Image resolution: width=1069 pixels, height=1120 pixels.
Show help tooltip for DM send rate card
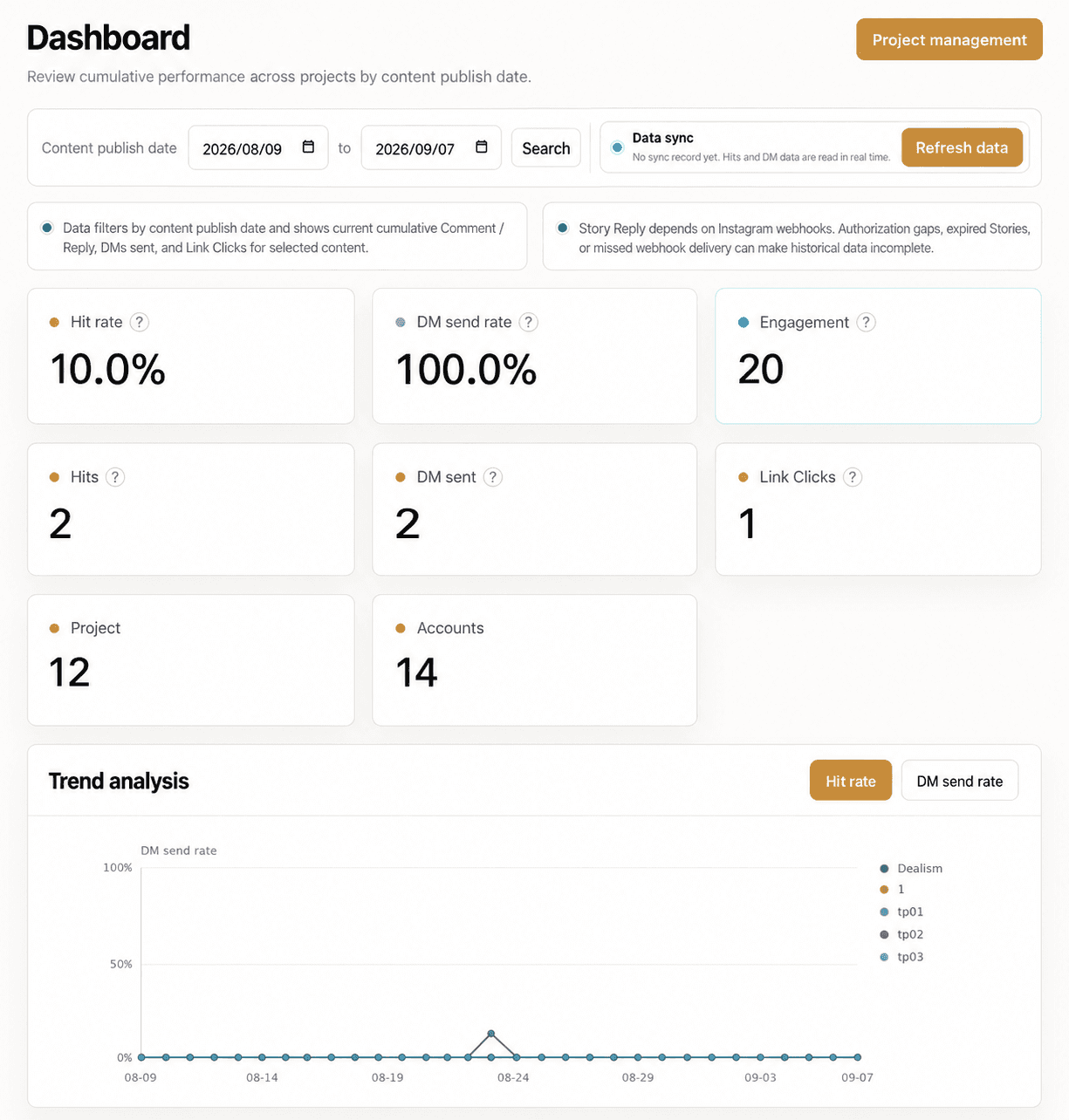pyautogui.click(x=528, y=322)
